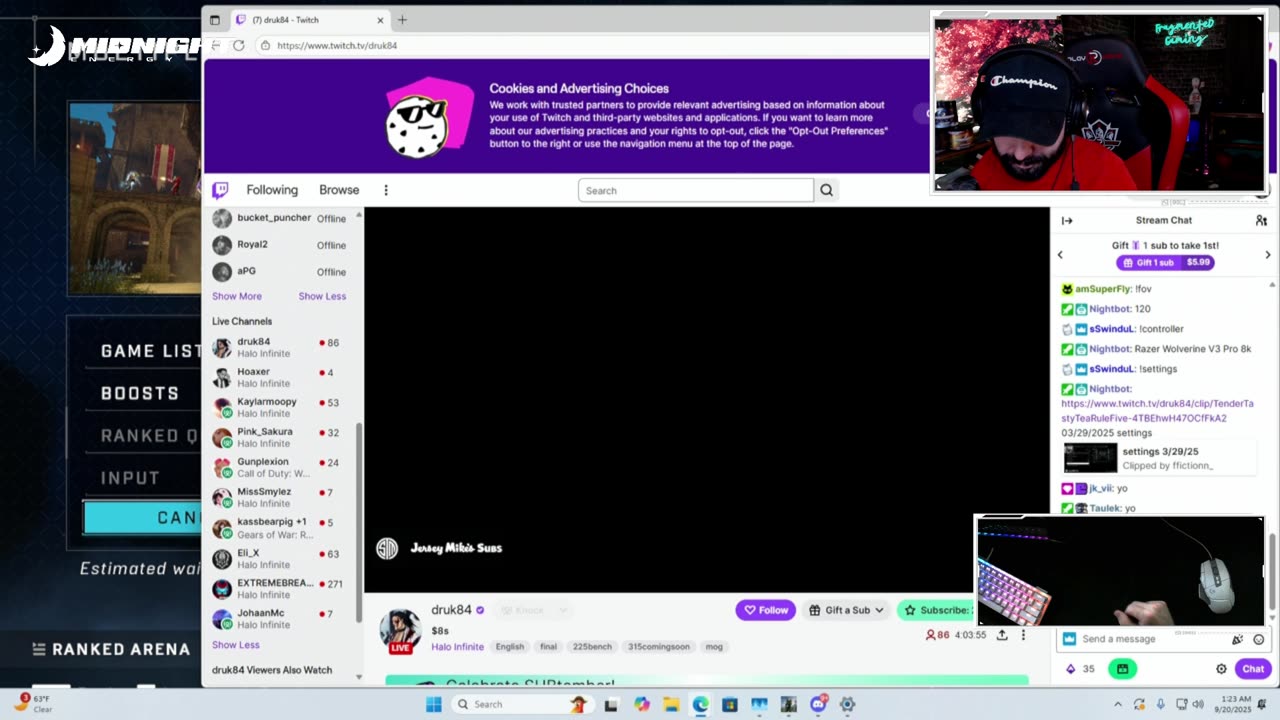Open Copilot from the taskbar
The width and height of the screenshot is (1280, 720).
(642, 704)
